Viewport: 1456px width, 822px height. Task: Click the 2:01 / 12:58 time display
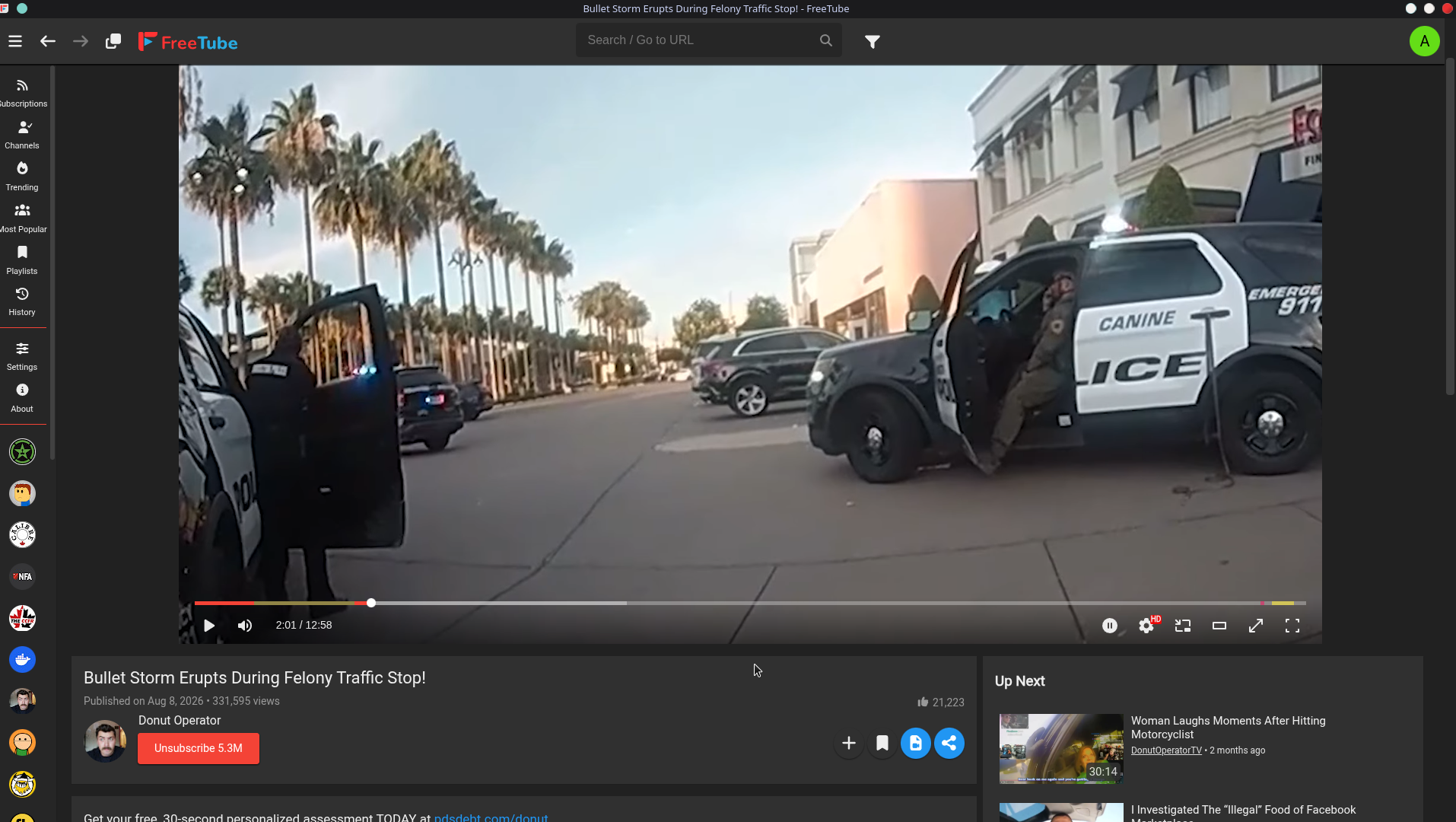[304, 626]
